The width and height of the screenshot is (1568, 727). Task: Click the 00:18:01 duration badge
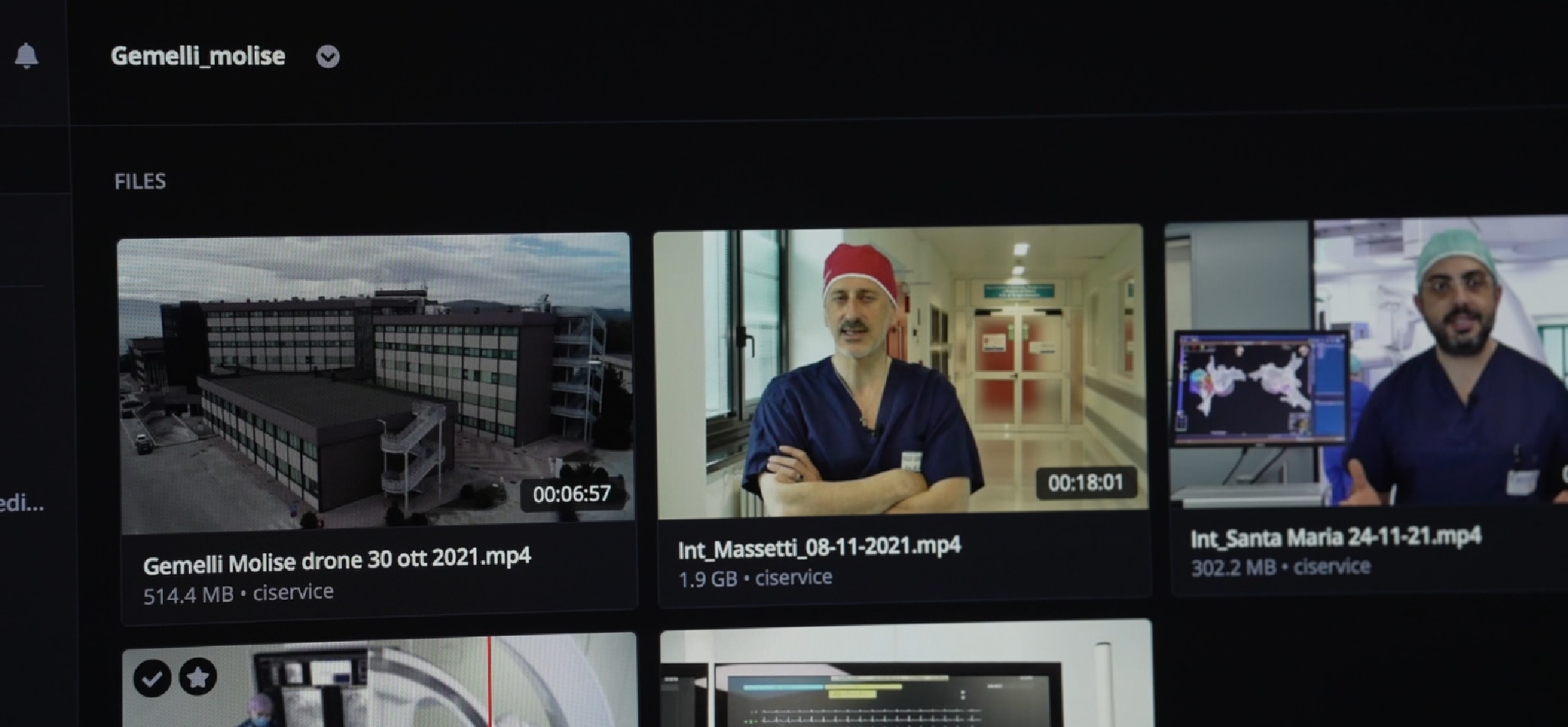pyautogui.click(x=1085, y=483)
